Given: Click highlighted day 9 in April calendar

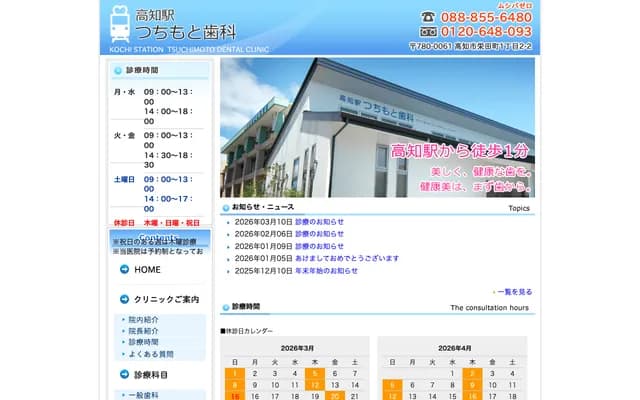Looking at the screenshot, I should [x=472, y=385].
